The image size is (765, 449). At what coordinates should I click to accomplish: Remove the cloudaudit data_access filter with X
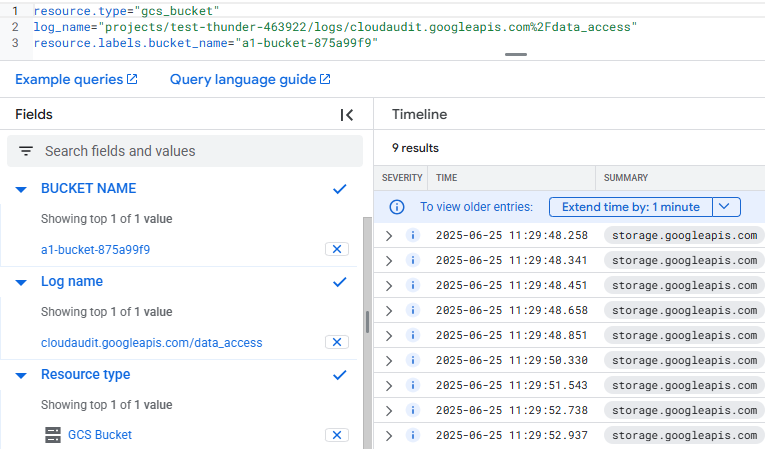tap(337, 342)
